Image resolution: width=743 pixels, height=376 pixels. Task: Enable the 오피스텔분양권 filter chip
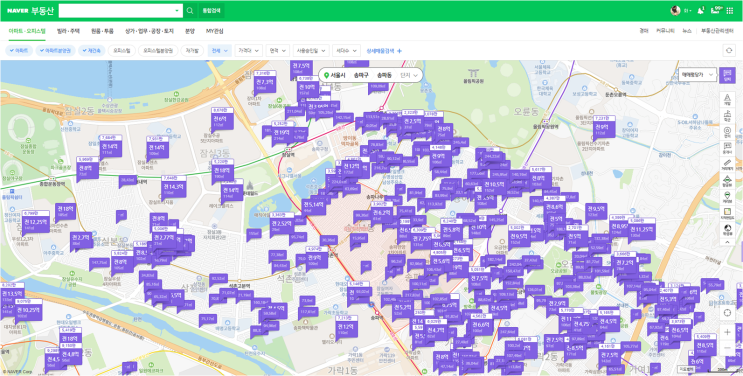tap(158, 51)
